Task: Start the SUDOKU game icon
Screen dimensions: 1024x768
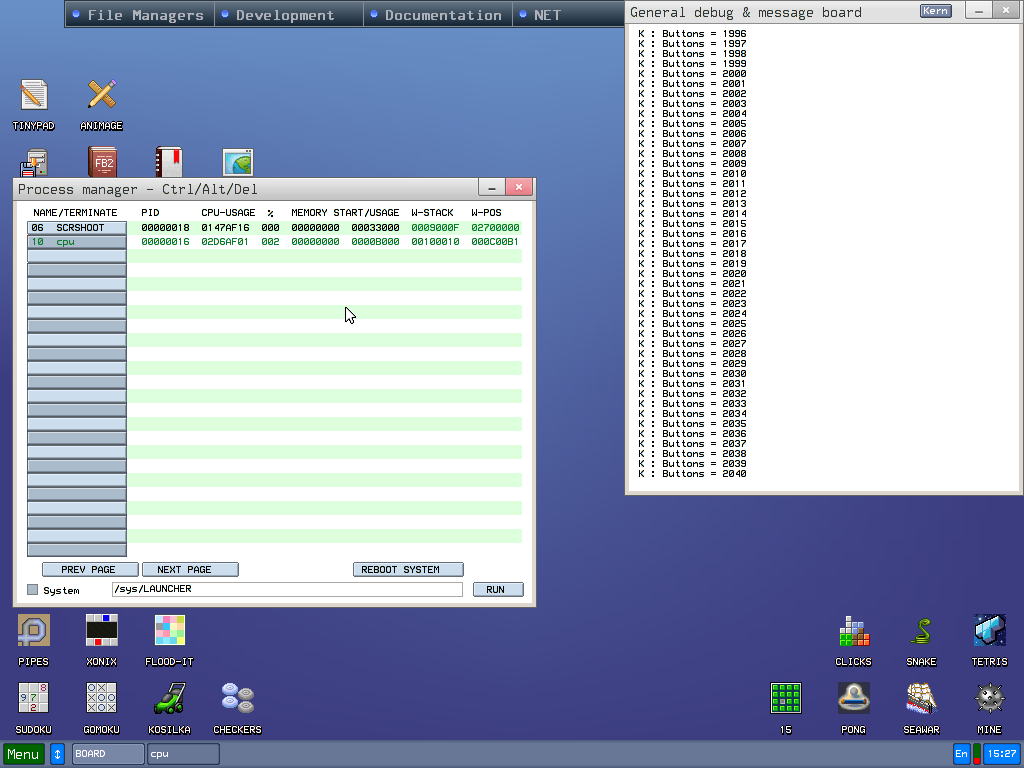Action: tap(34, 699)
